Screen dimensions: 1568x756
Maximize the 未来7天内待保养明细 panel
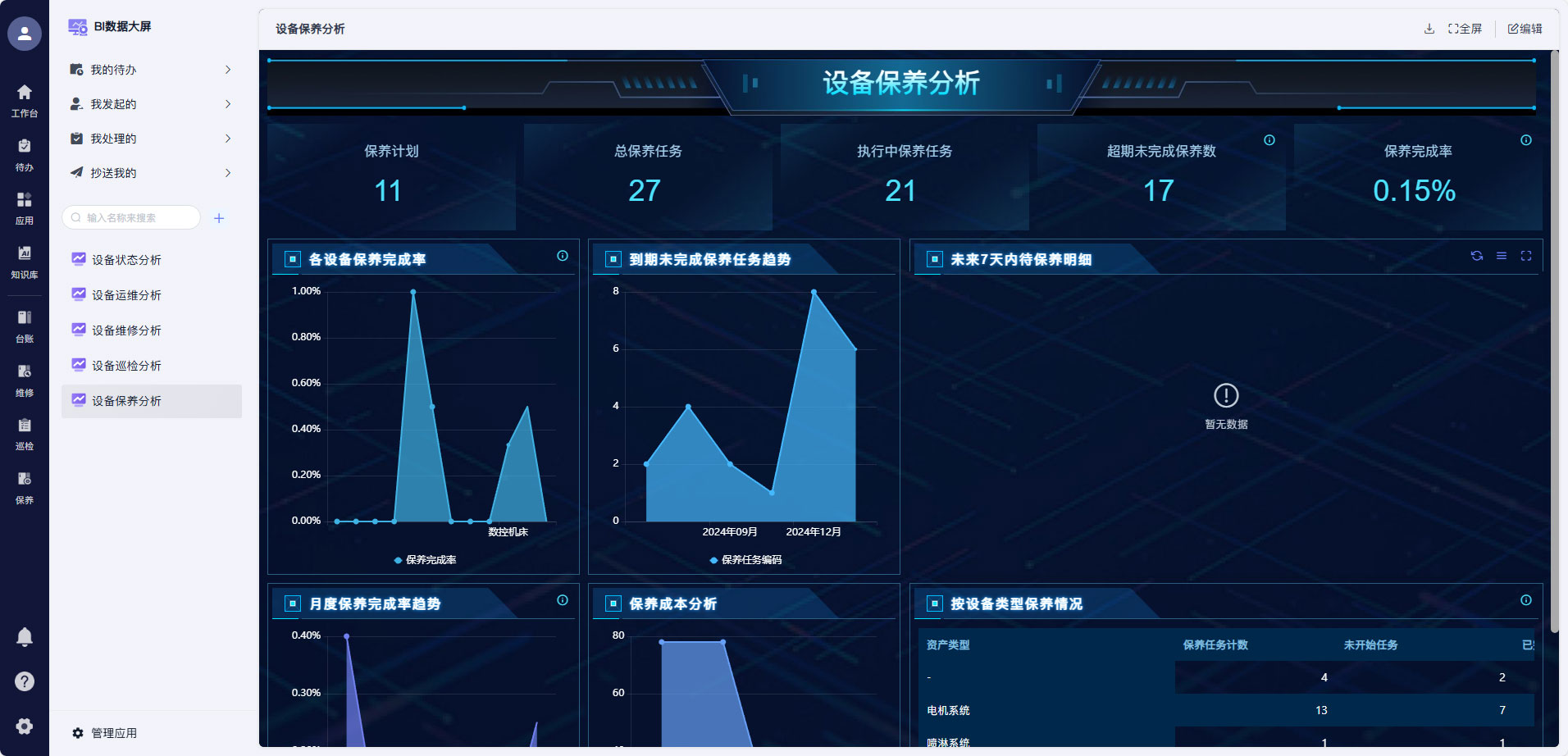pos(1526,256)
